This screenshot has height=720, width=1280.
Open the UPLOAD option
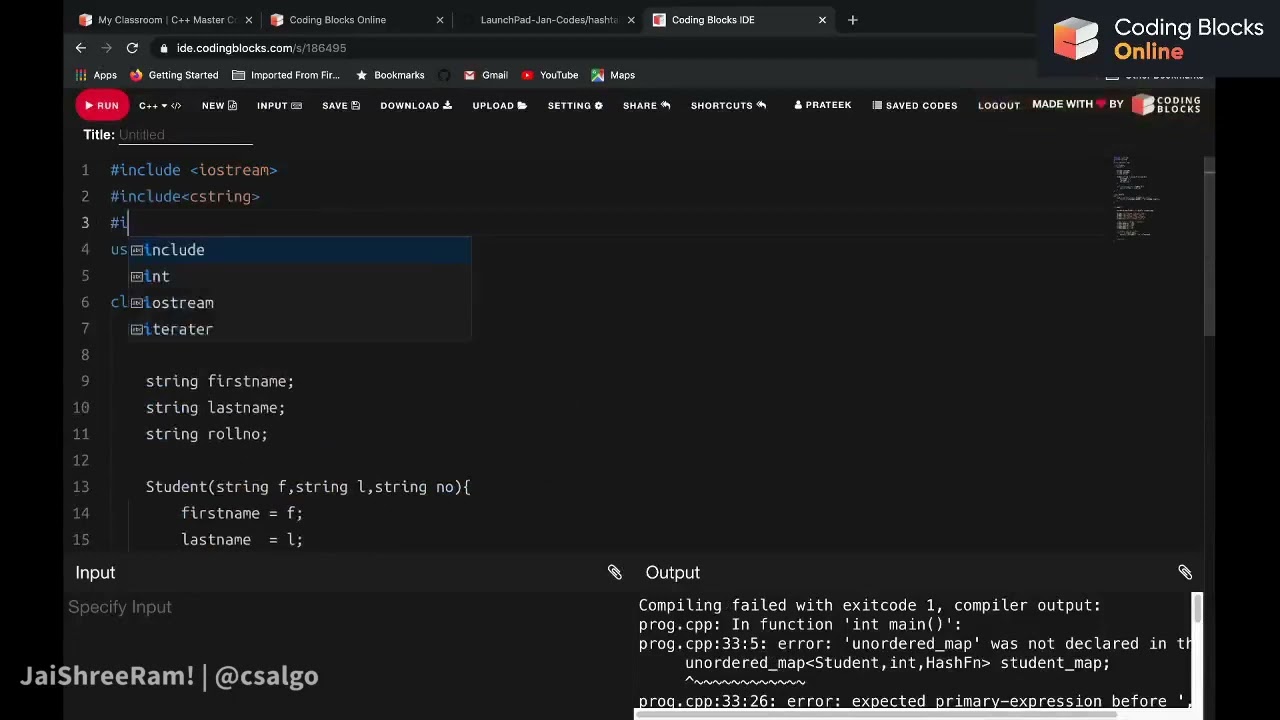click(499, 105)
